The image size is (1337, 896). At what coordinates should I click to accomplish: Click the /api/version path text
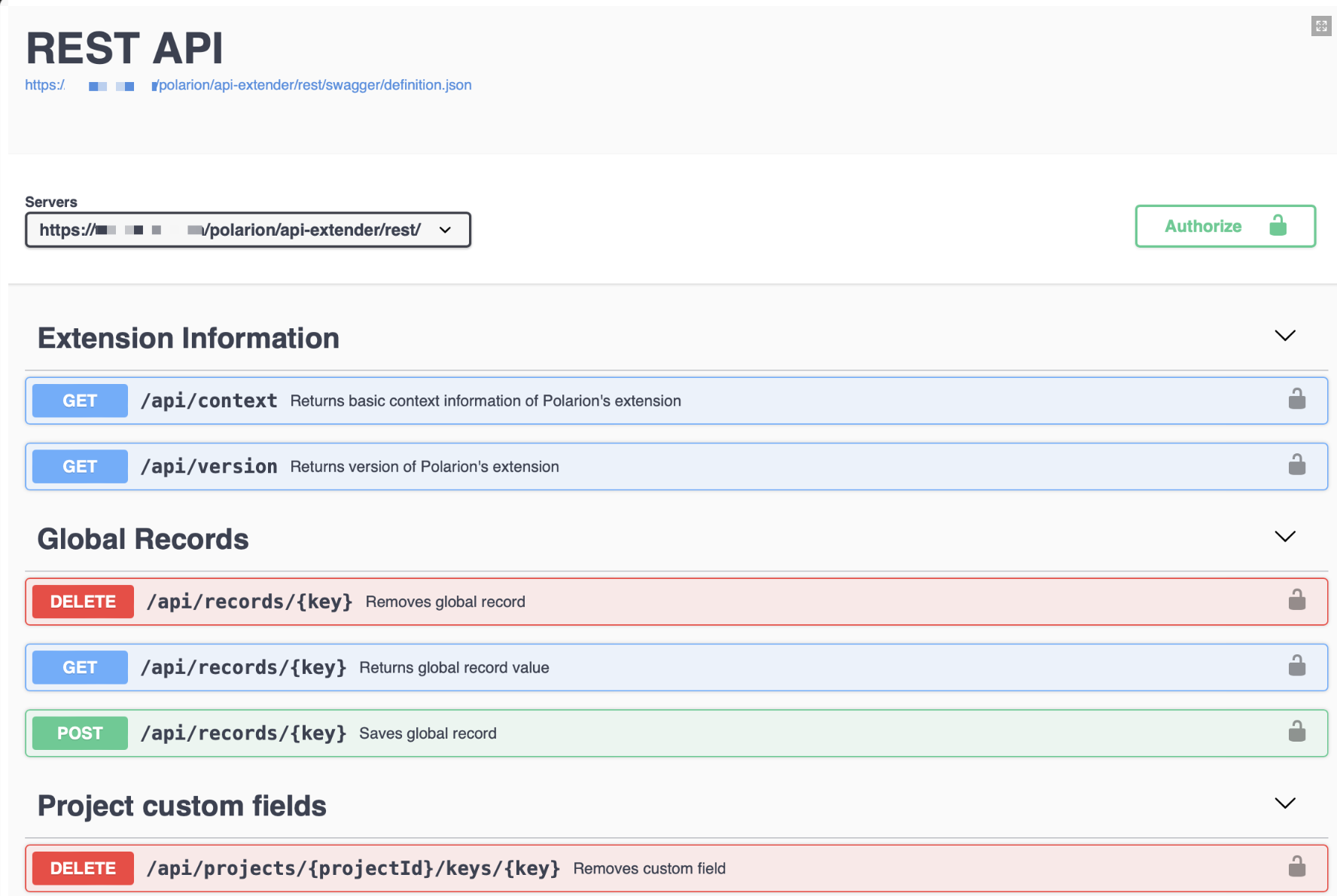[x=209, y=466]
